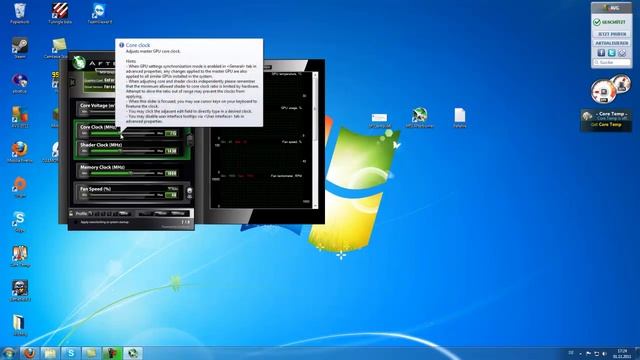640x360 pixels.
Task: Click the Shader Clock slider track
Action: tap(122, 151)
